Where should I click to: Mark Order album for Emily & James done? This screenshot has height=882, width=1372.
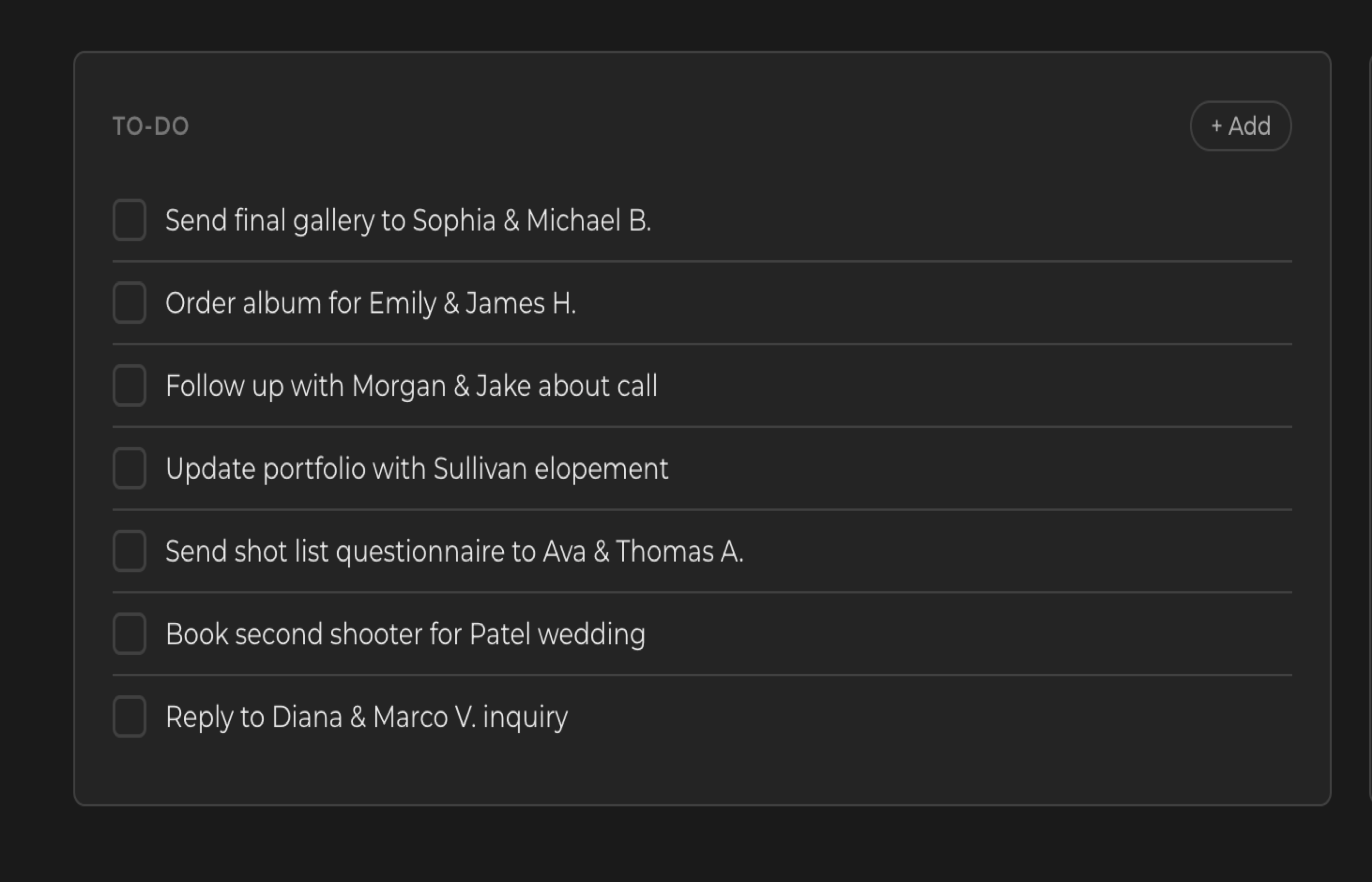point(129,302)
